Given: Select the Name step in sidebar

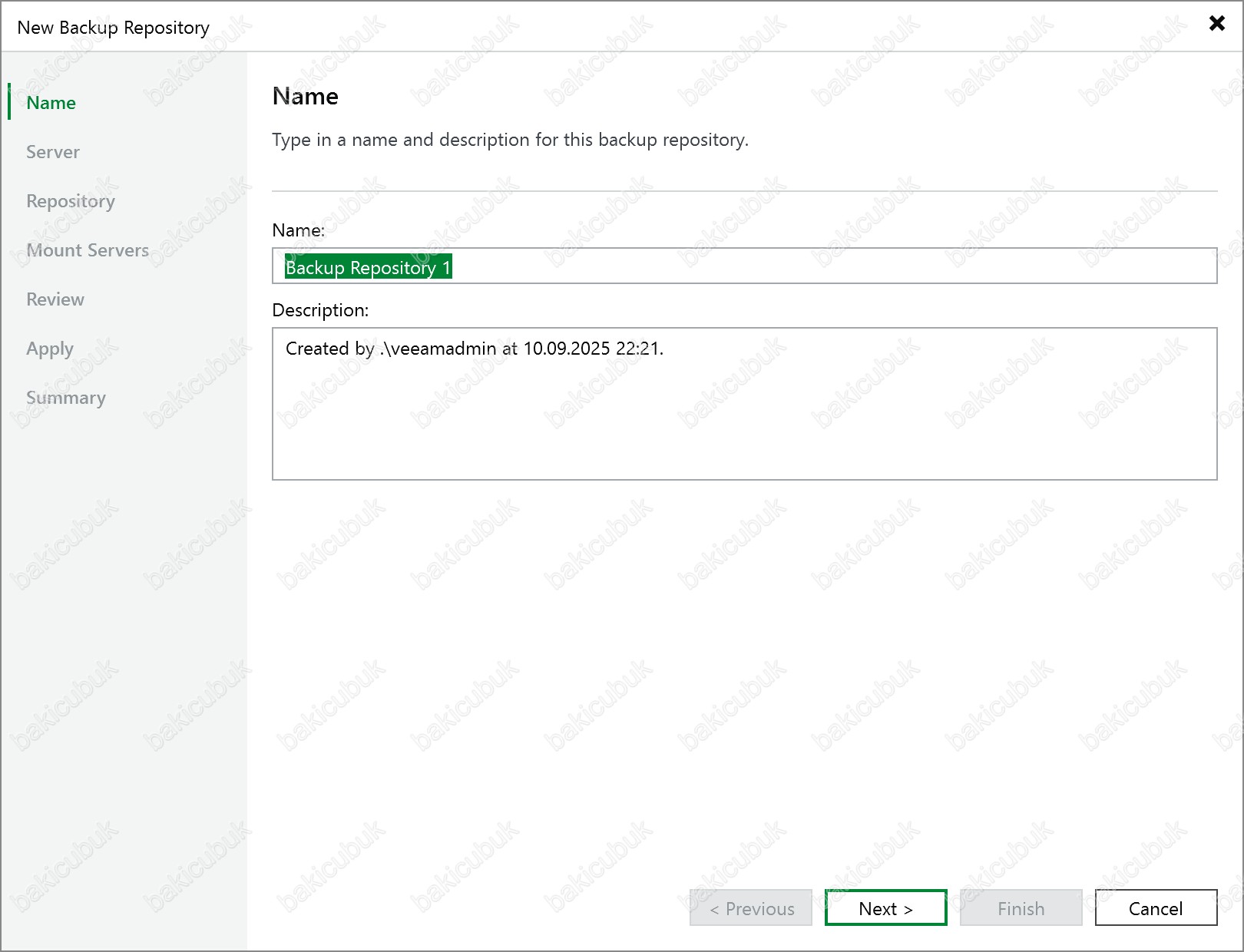Looking at the screenshot, I should 51,103.
